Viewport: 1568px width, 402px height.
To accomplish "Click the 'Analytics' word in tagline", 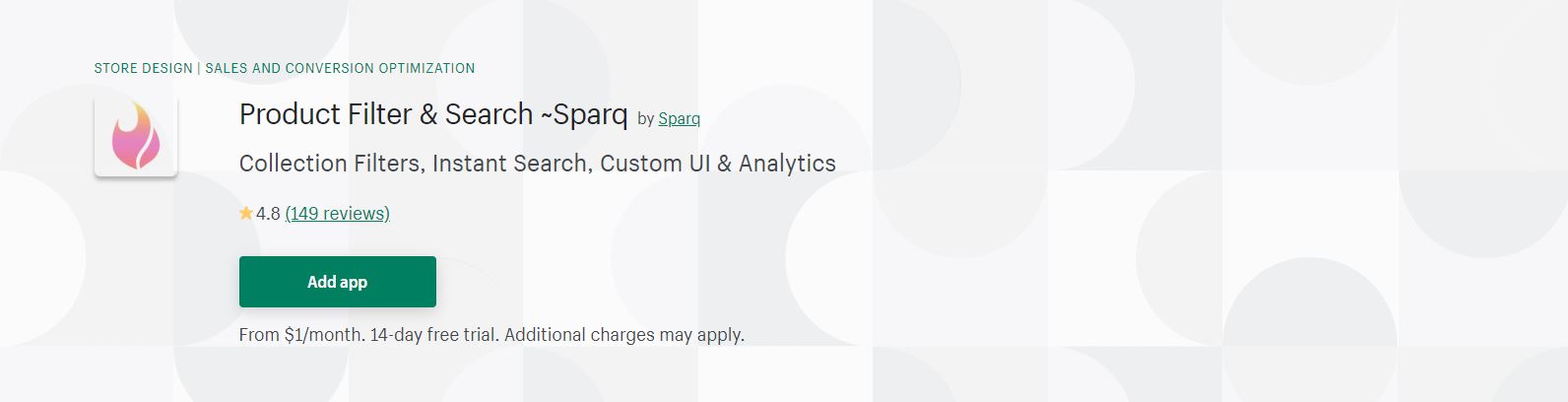I will tap(787, 164).
